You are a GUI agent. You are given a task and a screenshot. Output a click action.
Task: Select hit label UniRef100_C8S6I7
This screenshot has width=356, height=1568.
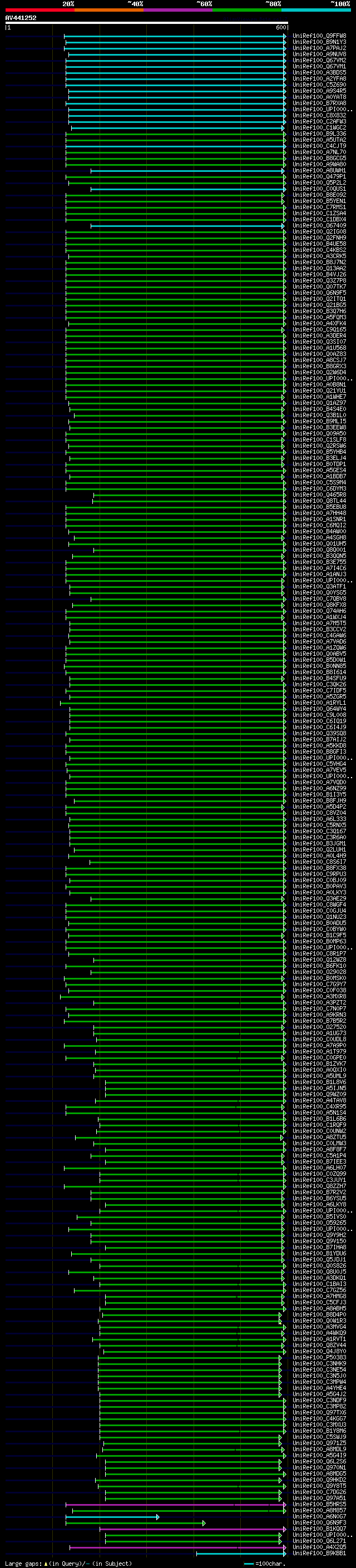click(x=319, y=861)
